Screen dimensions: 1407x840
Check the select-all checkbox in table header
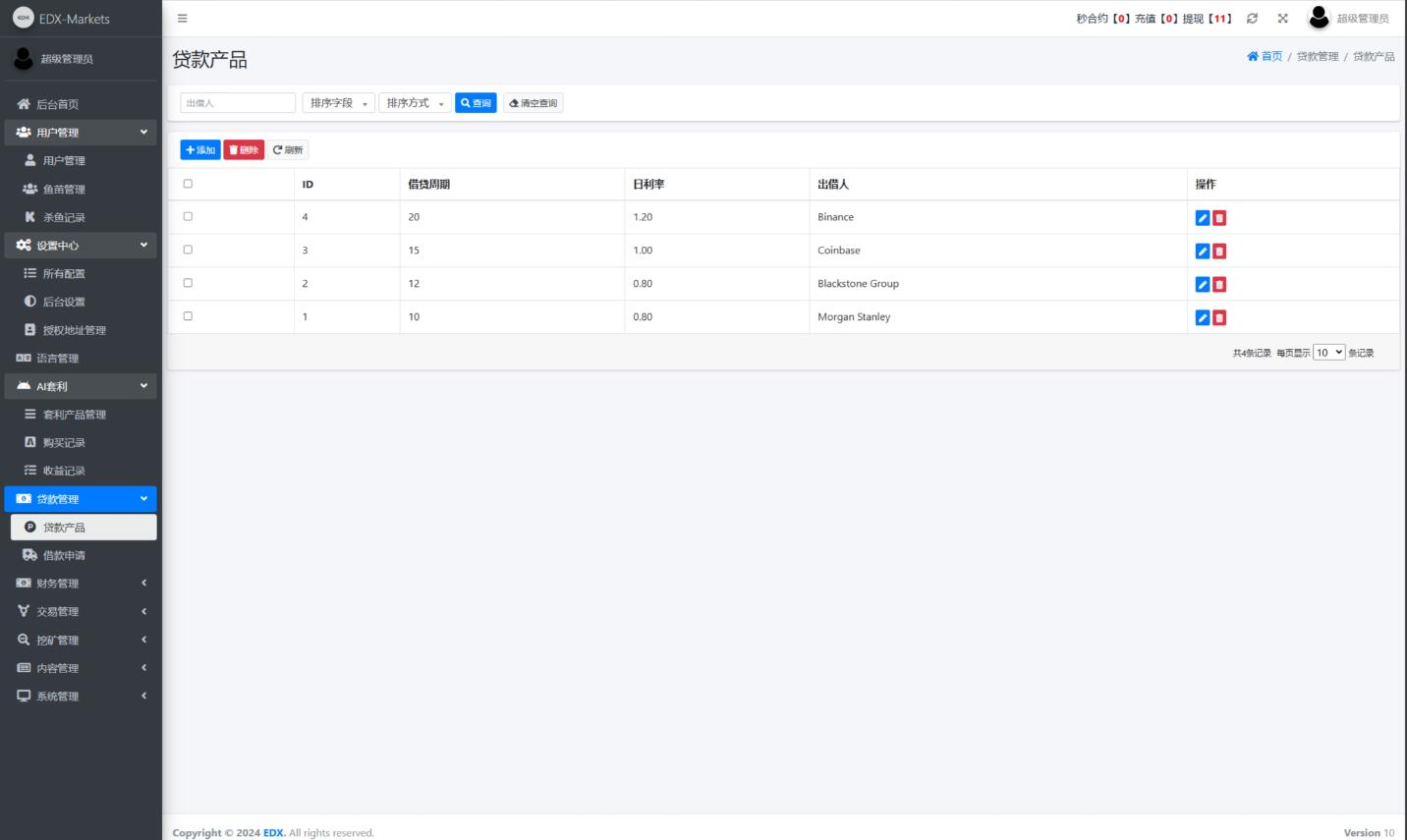point(188,184)
